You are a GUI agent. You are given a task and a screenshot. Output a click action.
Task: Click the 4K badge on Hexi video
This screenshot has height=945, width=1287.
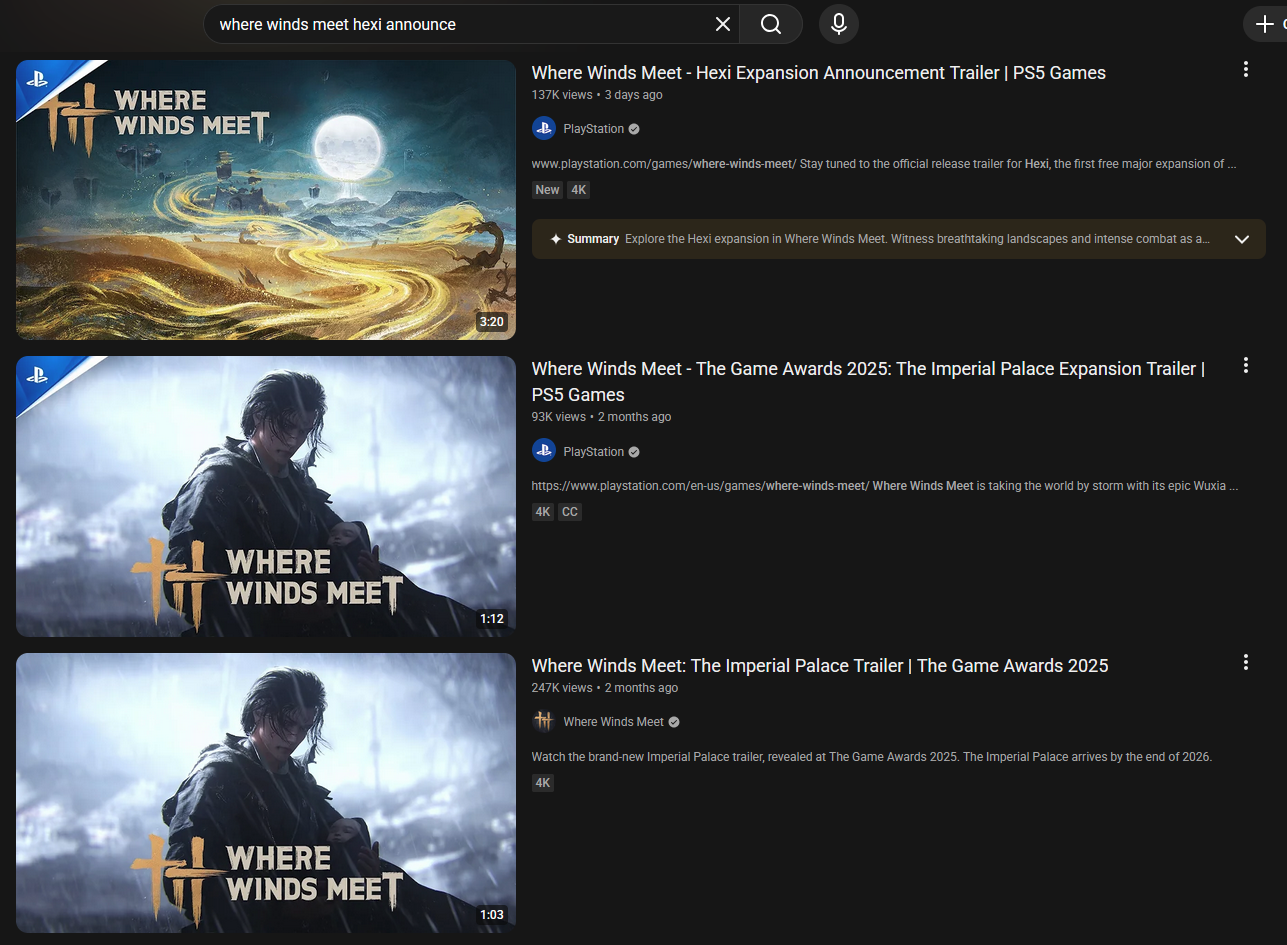[579, 190]
